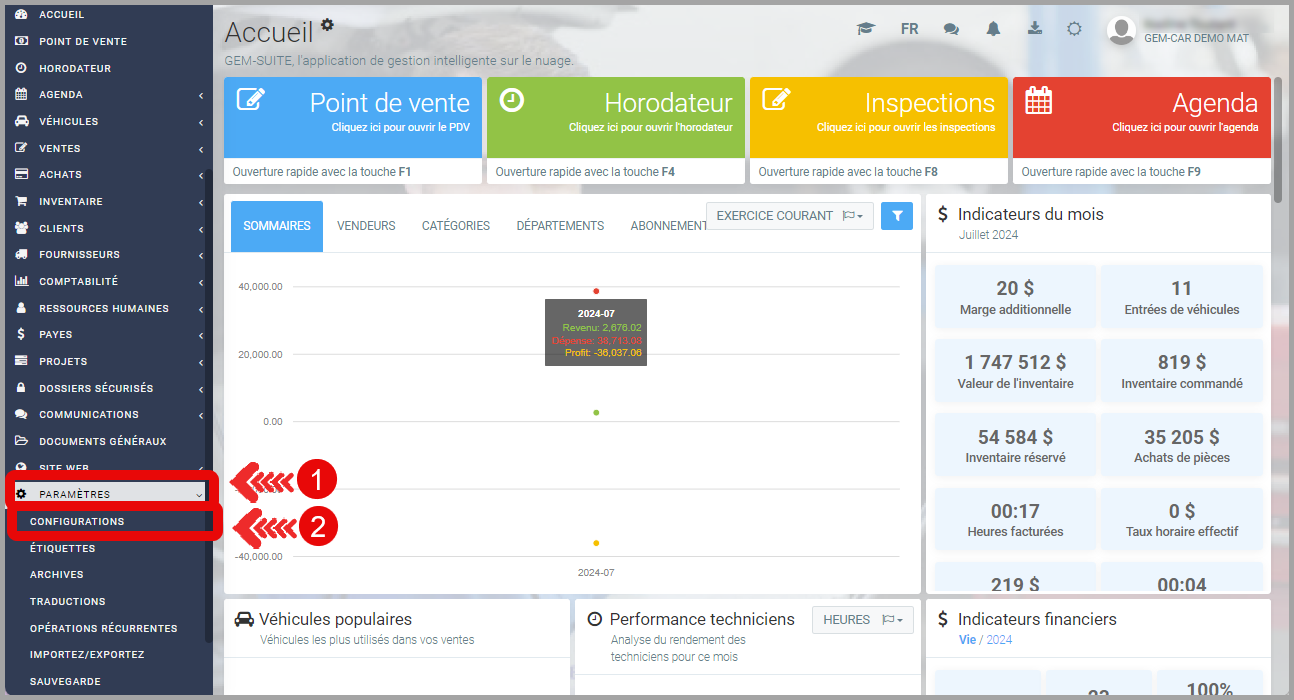Expand the Comptabilité sidebar menu
The height and width of the screenshot is (700, 1294).
click(108, 282)
